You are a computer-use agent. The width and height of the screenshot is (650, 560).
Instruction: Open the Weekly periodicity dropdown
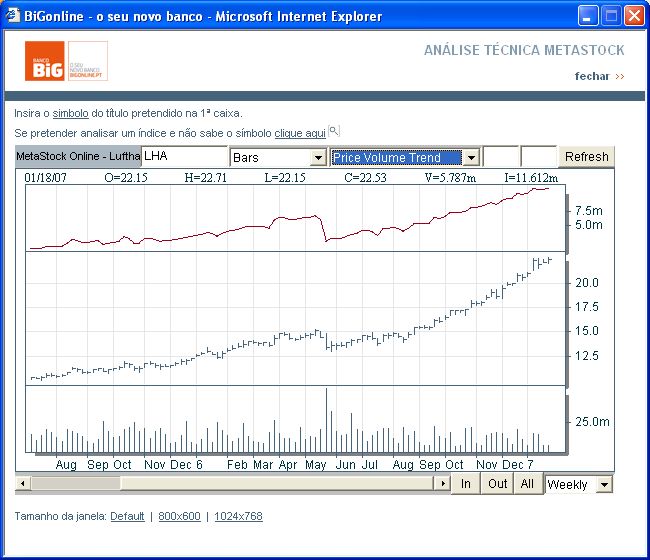[x=604, y=485]
